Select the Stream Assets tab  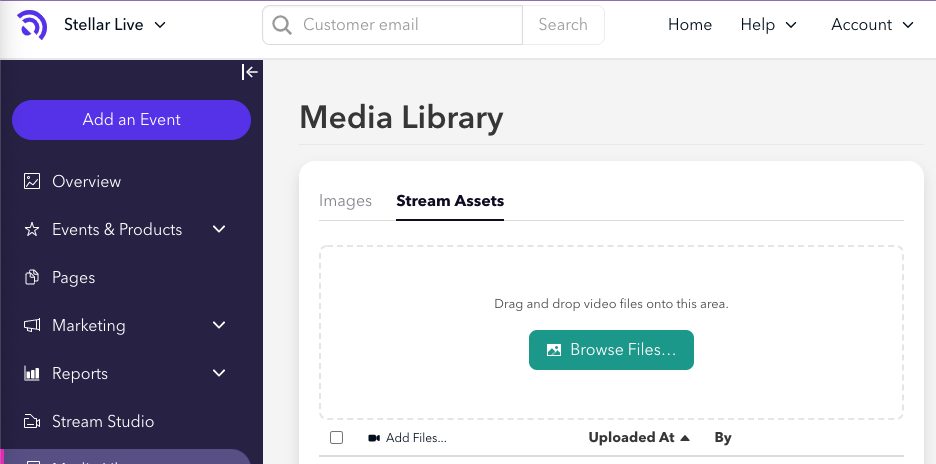click(x=450, y=201)
